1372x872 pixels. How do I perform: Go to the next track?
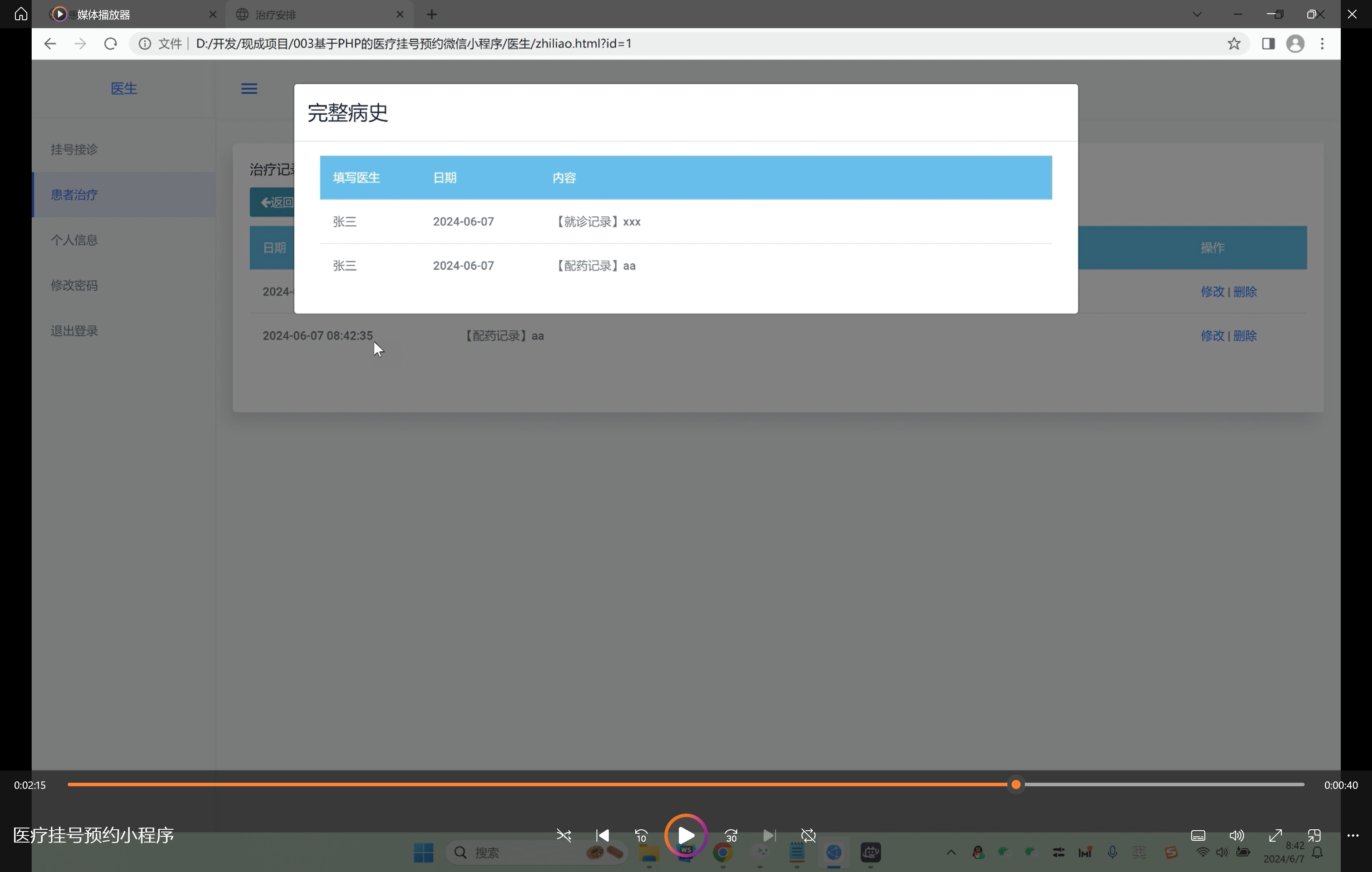(769, 836)
